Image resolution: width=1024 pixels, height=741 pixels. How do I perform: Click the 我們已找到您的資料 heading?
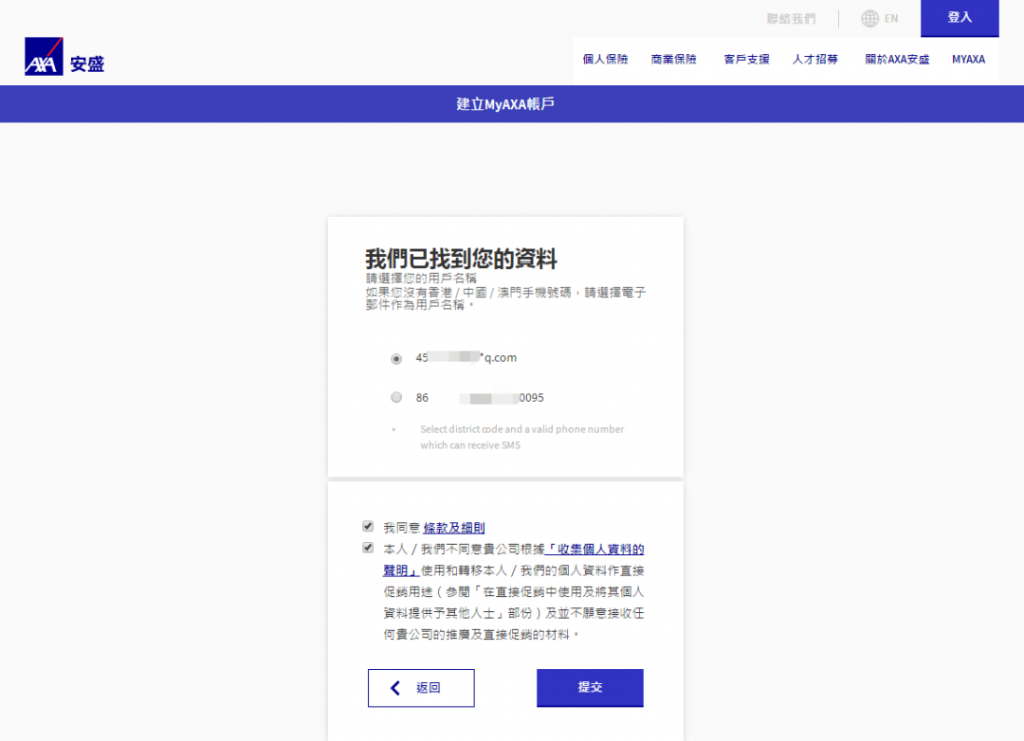coord(461,259)
